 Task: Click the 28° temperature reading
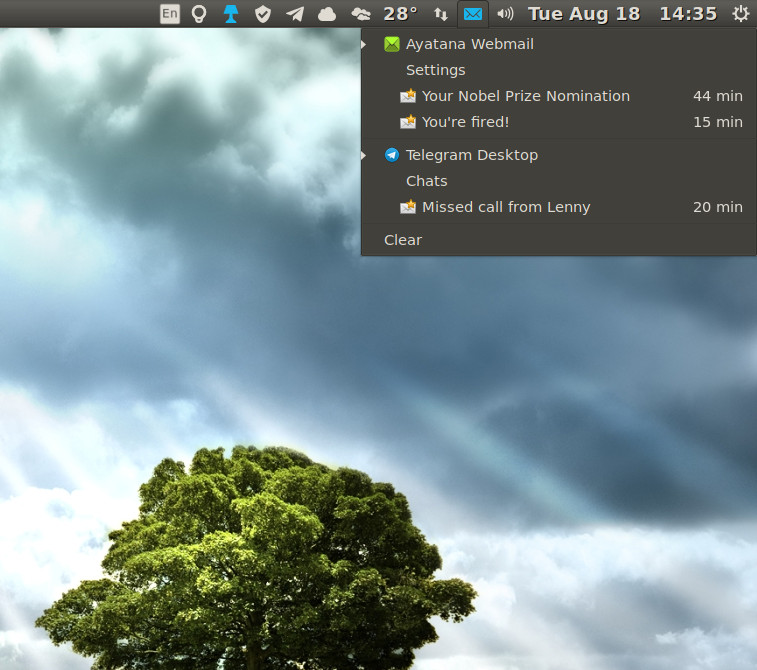pyautogui.click(x=400, y=14)
